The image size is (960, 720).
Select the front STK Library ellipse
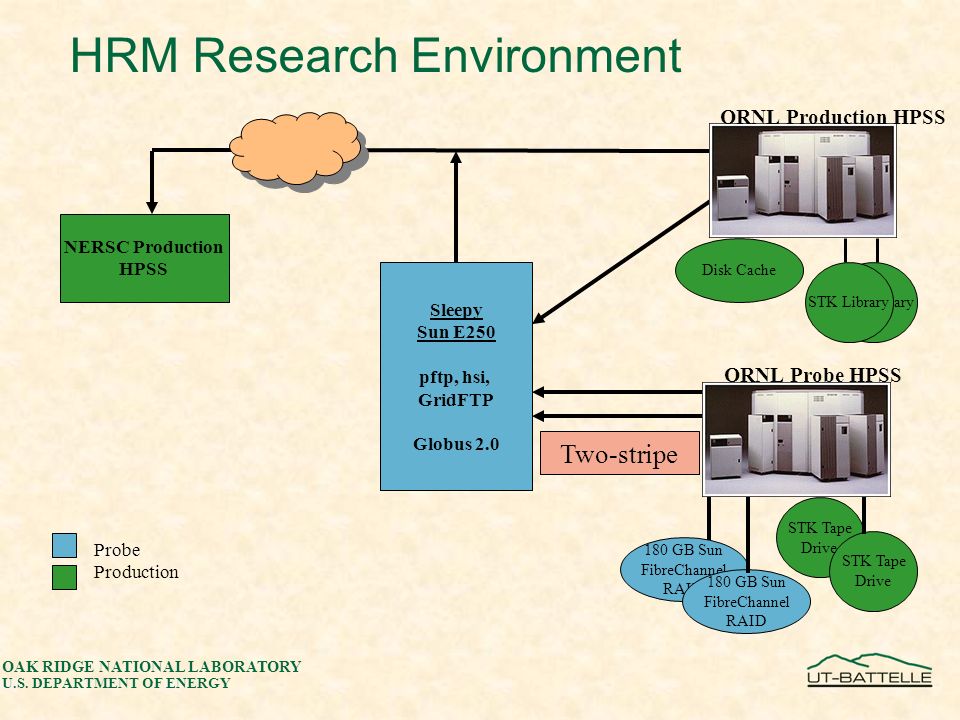(x=848, y=302)
